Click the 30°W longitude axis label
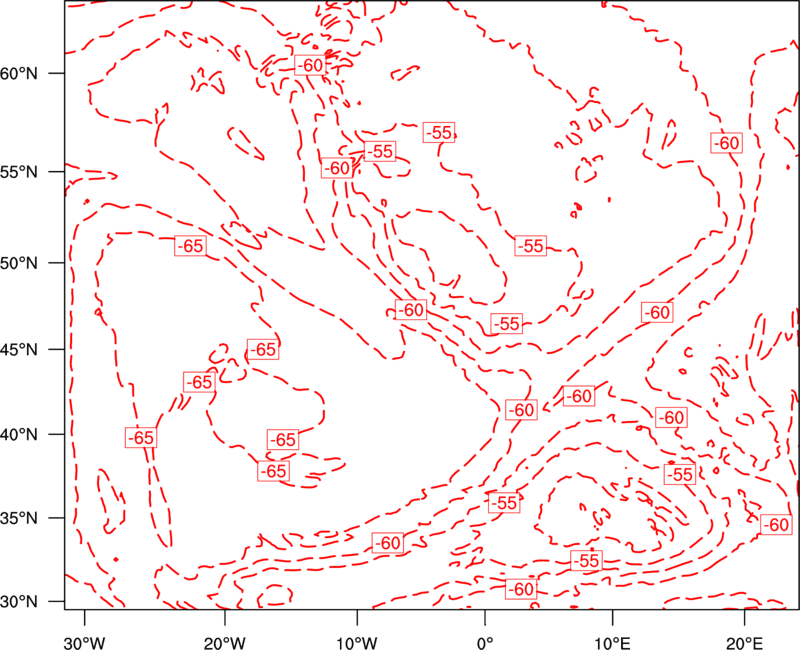Viewport: 800px width, 650px height. coord(85,643)
